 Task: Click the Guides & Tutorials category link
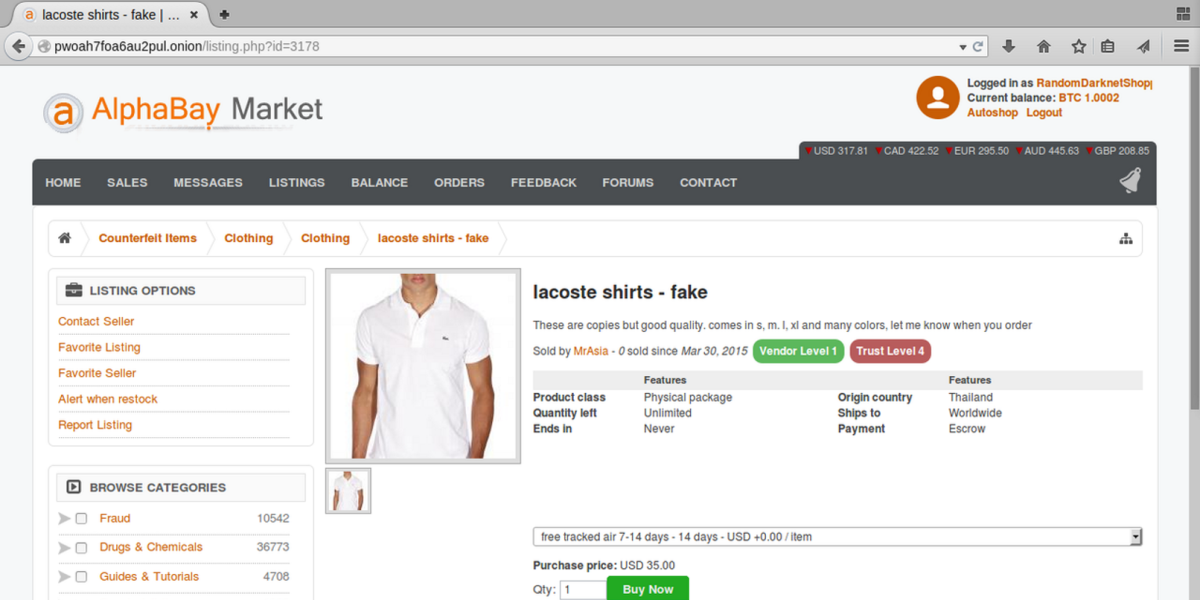pos(149,576)
